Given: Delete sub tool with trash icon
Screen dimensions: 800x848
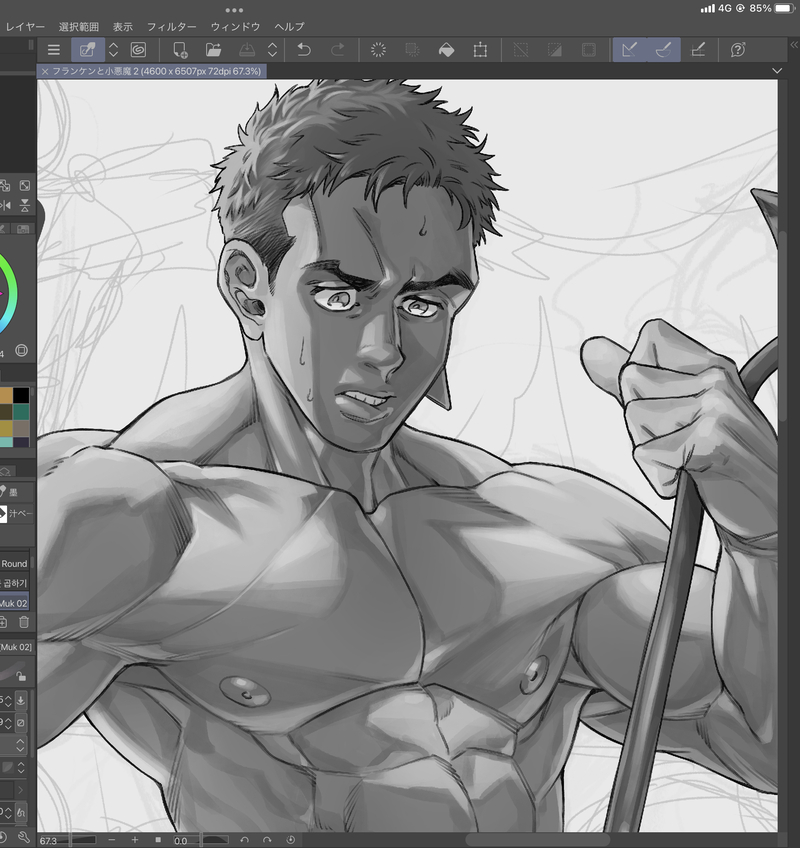Looking at the screenshot, I should coord(24,622).
